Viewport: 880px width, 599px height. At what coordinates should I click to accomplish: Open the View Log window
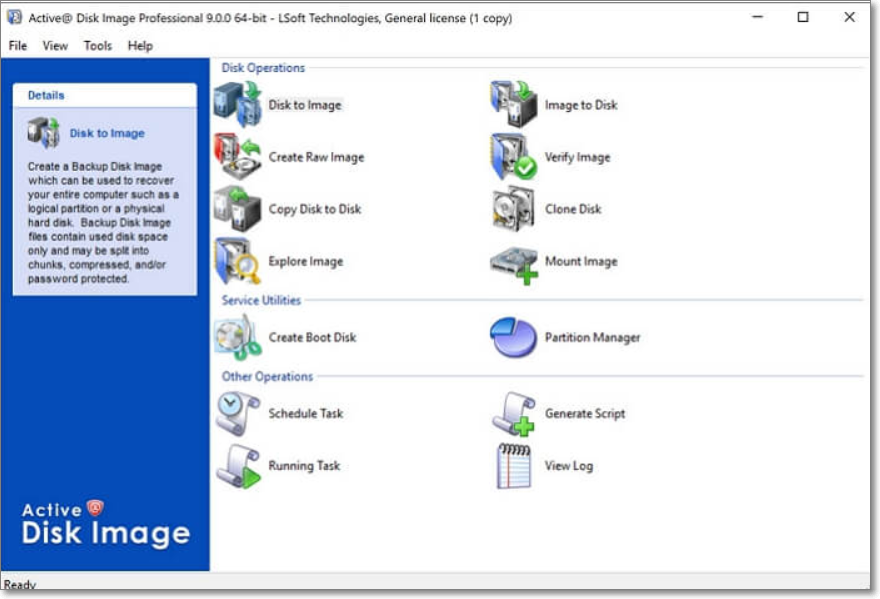pos(571,465)
